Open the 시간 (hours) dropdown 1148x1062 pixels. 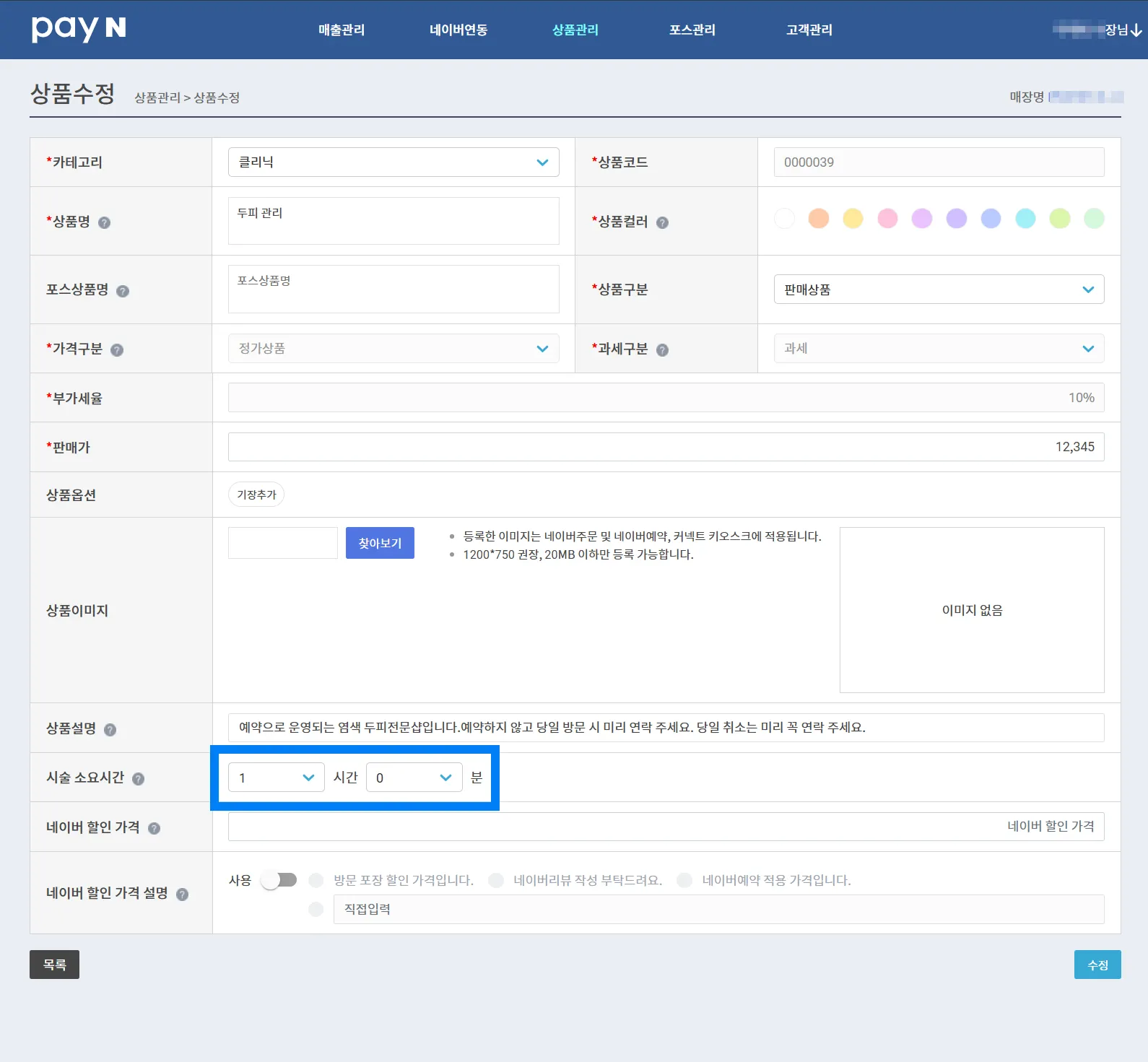coord(277,778)
